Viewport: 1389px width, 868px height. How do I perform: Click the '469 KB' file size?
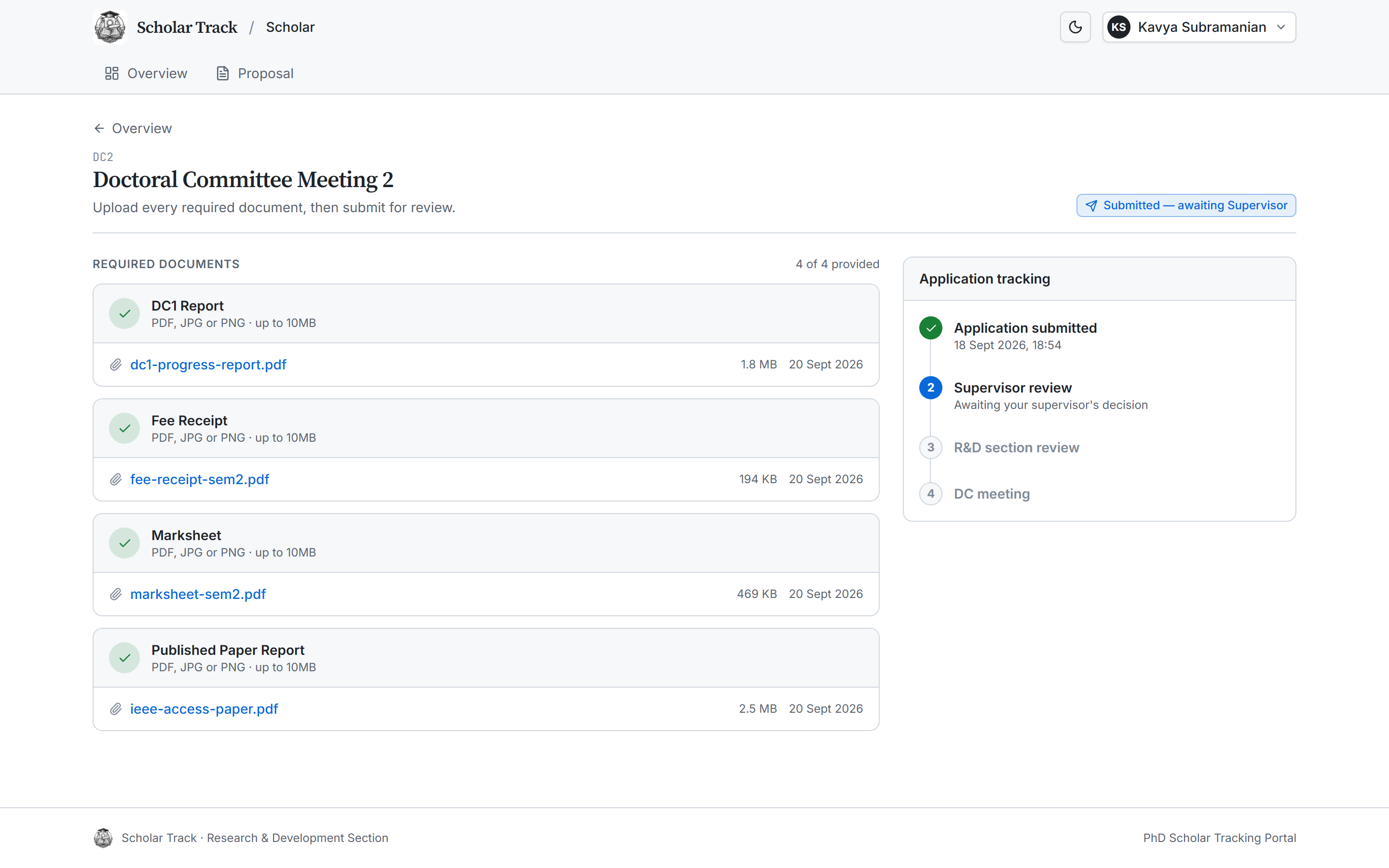pos(757,594)
